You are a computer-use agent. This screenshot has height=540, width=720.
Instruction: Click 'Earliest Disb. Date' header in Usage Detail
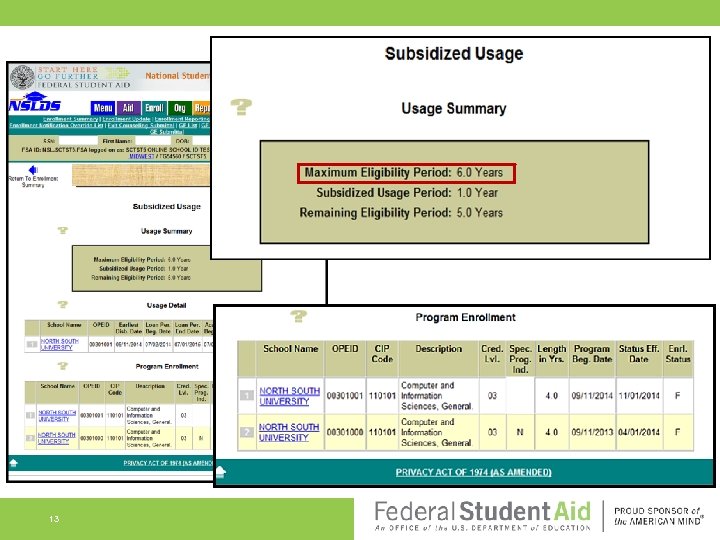129,328
